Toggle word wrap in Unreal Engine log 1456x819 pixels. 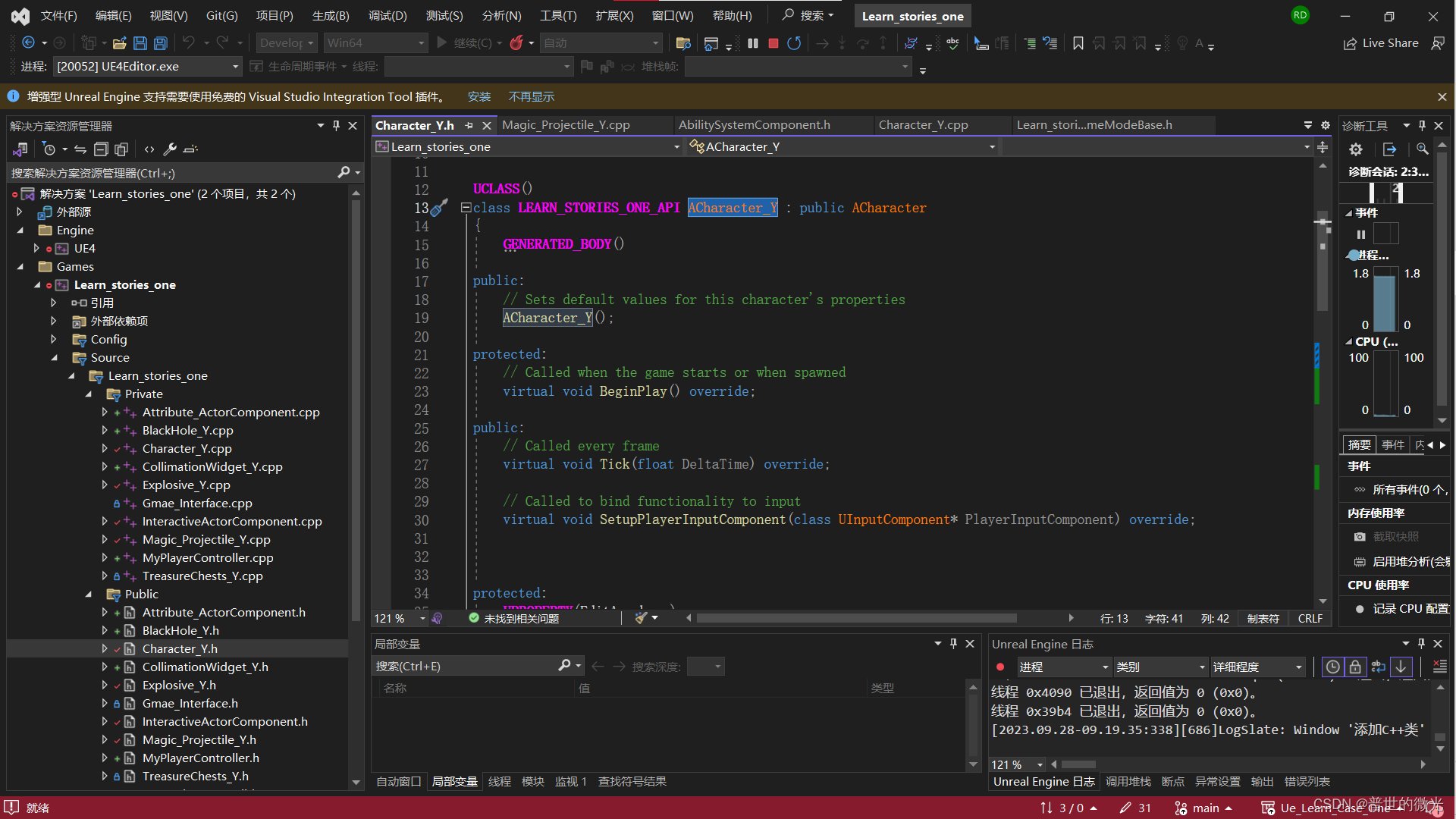[1379, 667]
